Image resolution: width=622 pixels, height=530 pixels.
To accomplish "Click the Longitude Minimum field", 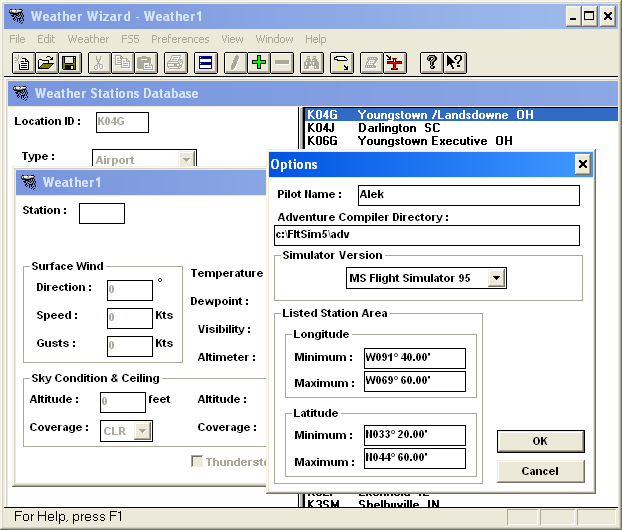I will coord(414,358).
